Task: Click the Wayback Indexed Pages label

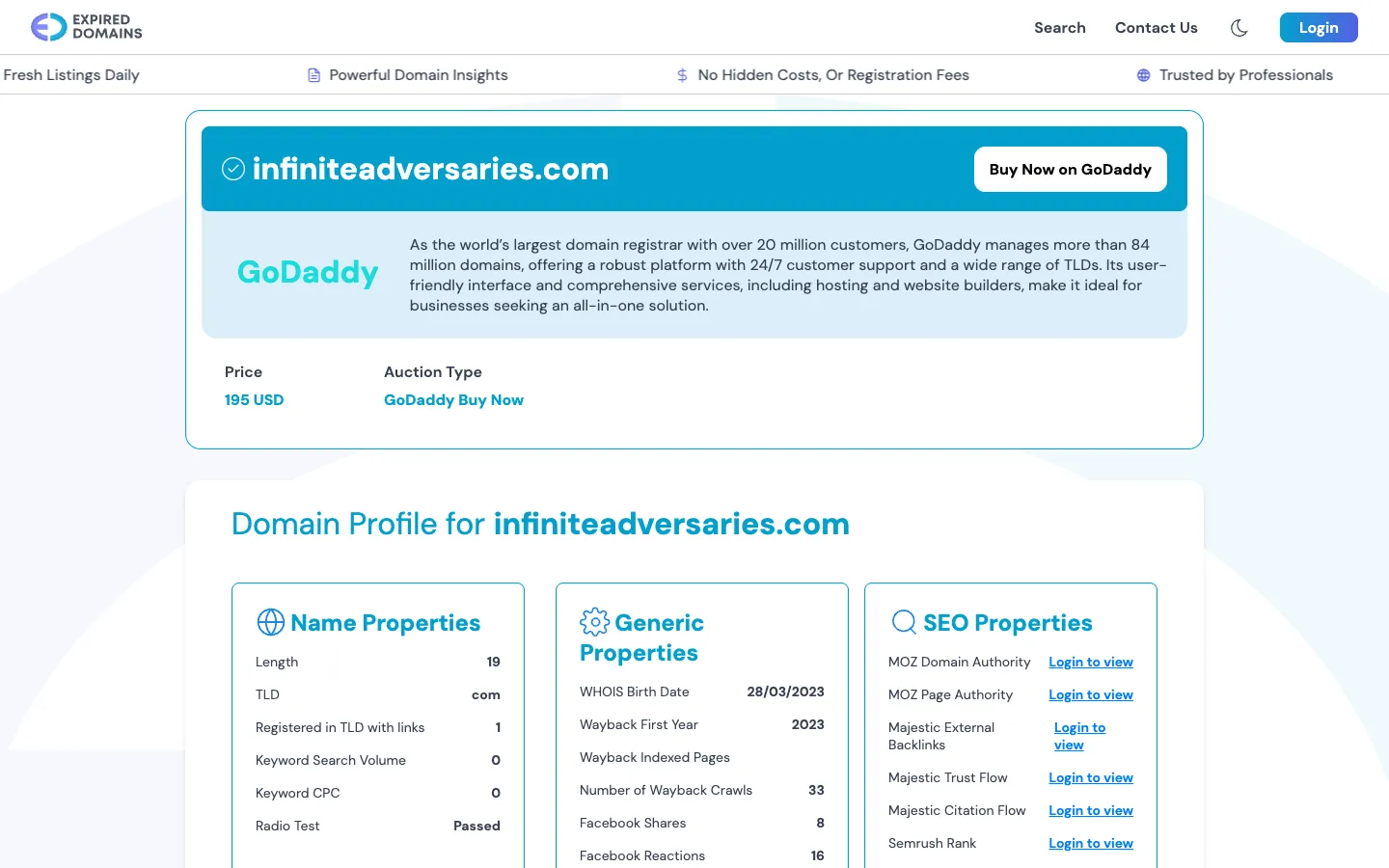Action: tap(655, 758)
